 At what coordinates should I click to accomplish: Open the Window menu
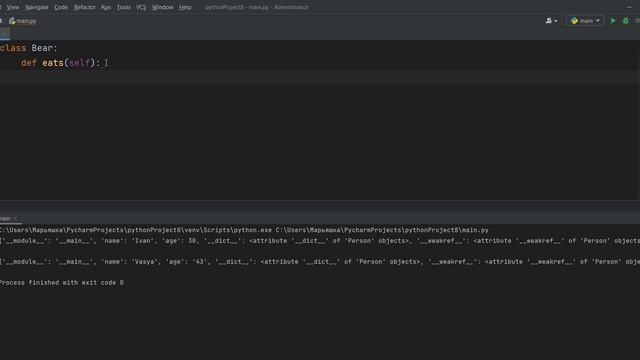162,7
